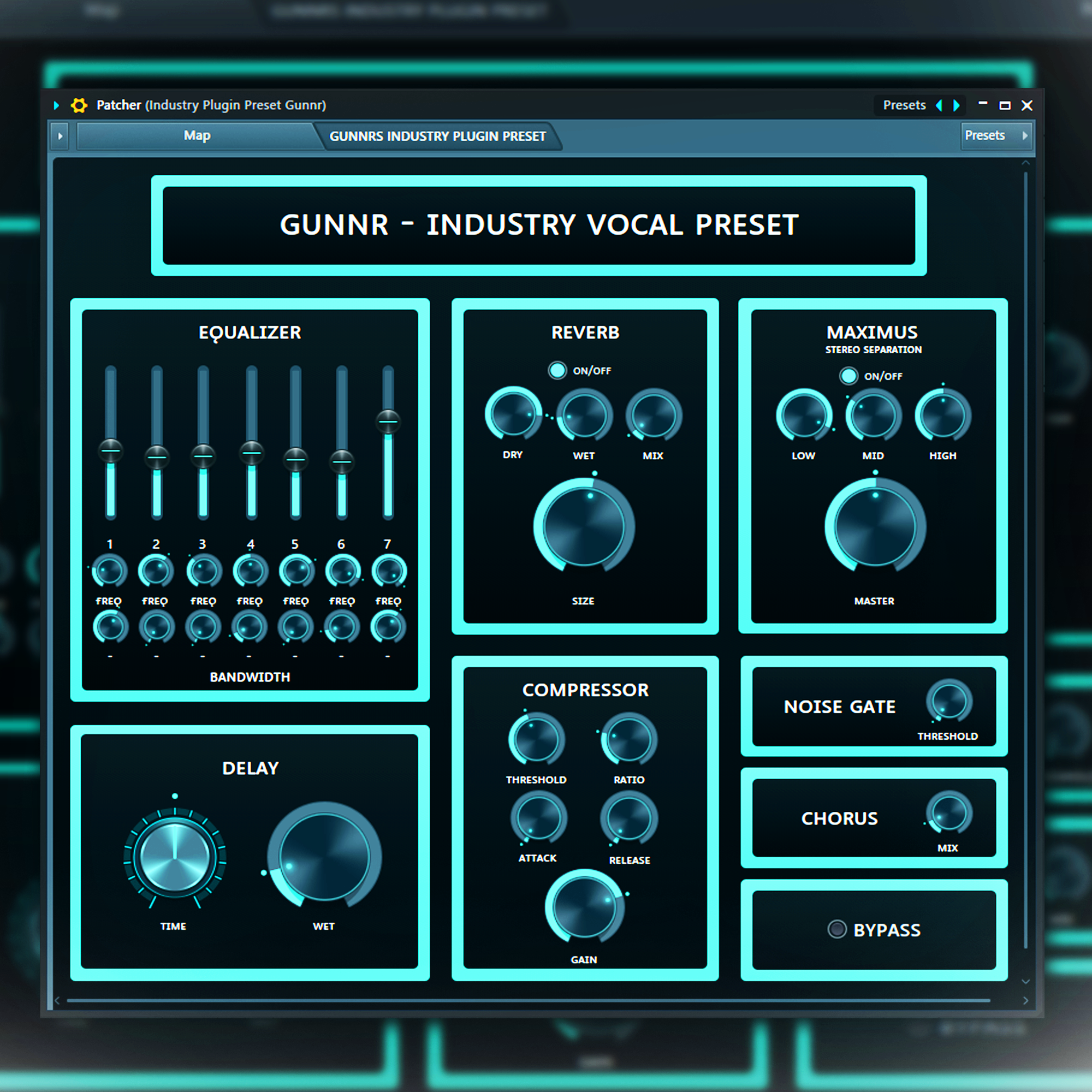Open the Presets dropdown in the tab bar
This screenshot has width=1092, height=1092.
pyautogui.click(x=996, y=135)
